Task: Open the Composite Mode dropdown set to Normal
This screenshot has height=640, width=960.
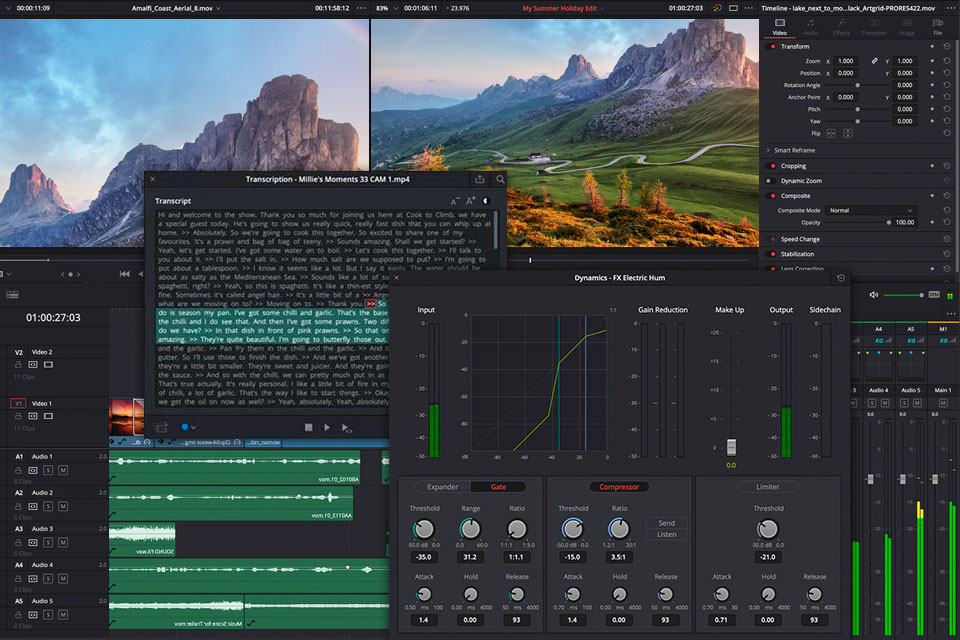Action: (871, 210)
